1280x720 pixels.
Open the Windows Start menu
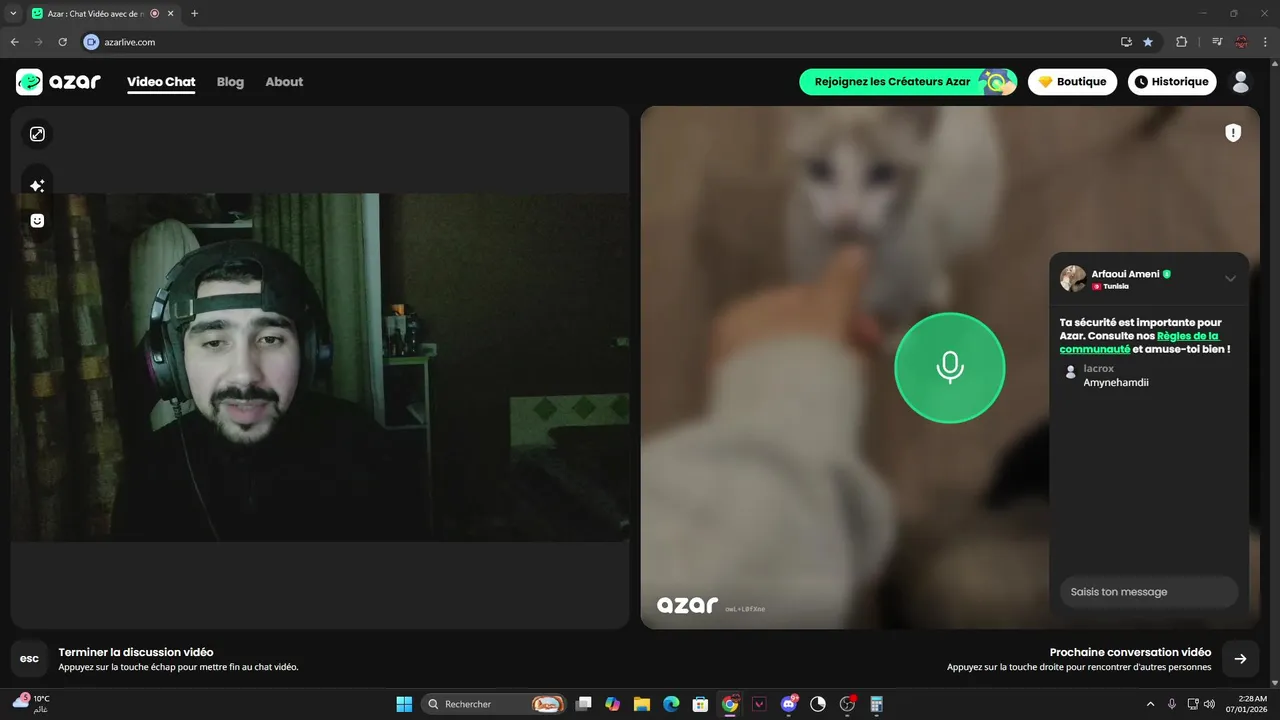404,704
